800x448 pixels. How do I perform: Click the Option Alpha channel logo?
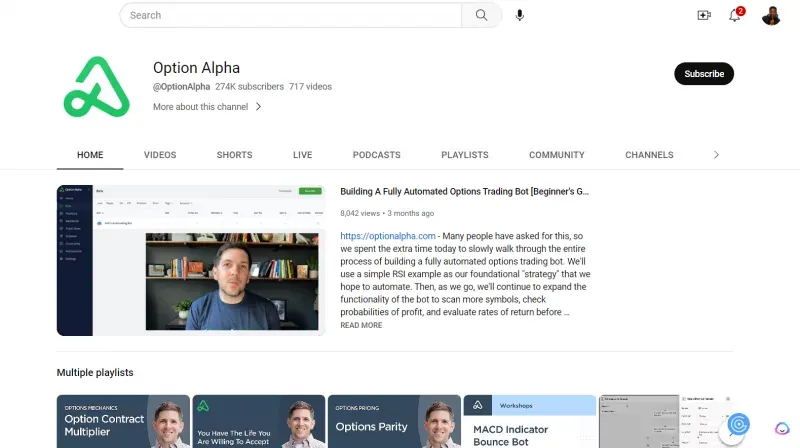tap(96, 87)
